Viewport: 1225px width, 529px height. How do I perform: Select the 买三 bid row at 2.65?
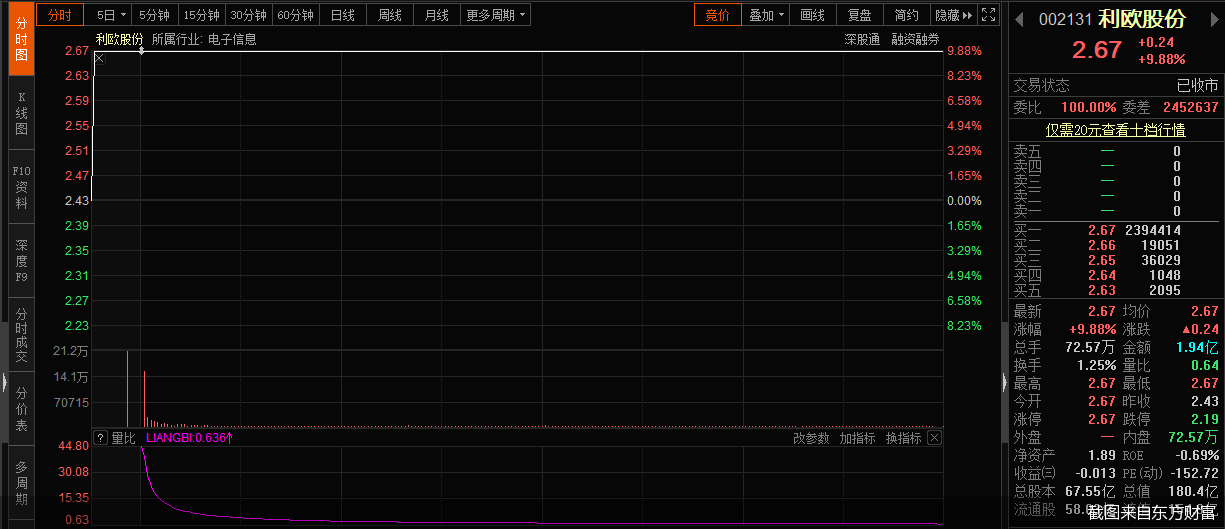click(x=1116, y=260)
